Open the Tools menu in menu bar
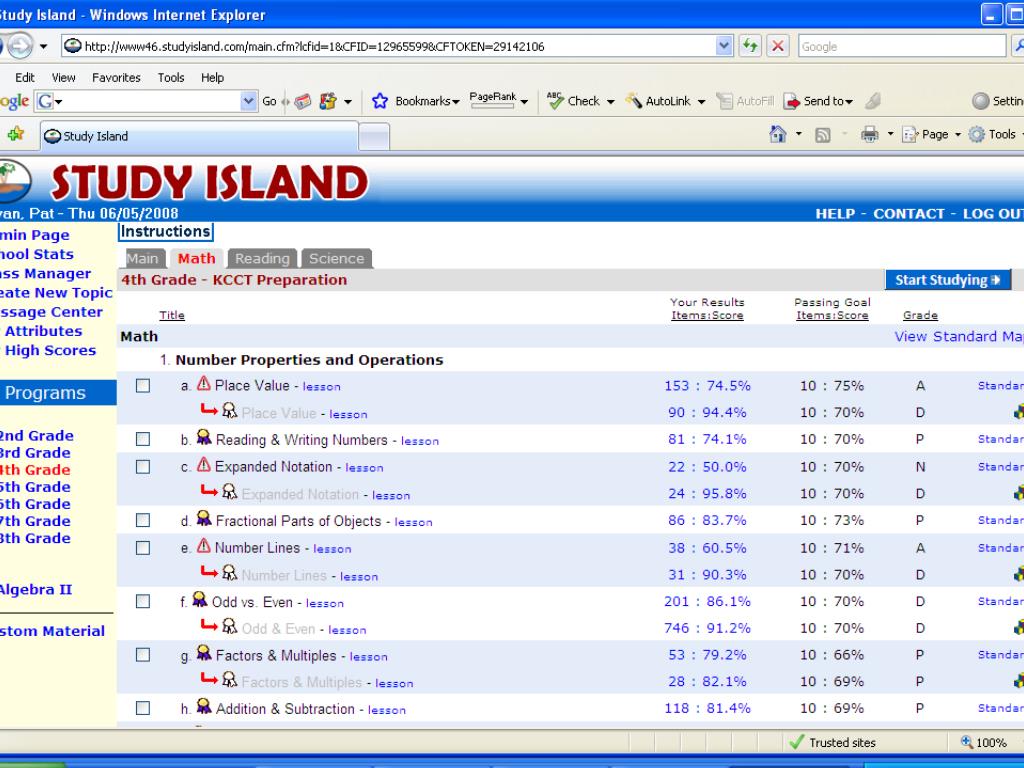 [x=171, y=77]
